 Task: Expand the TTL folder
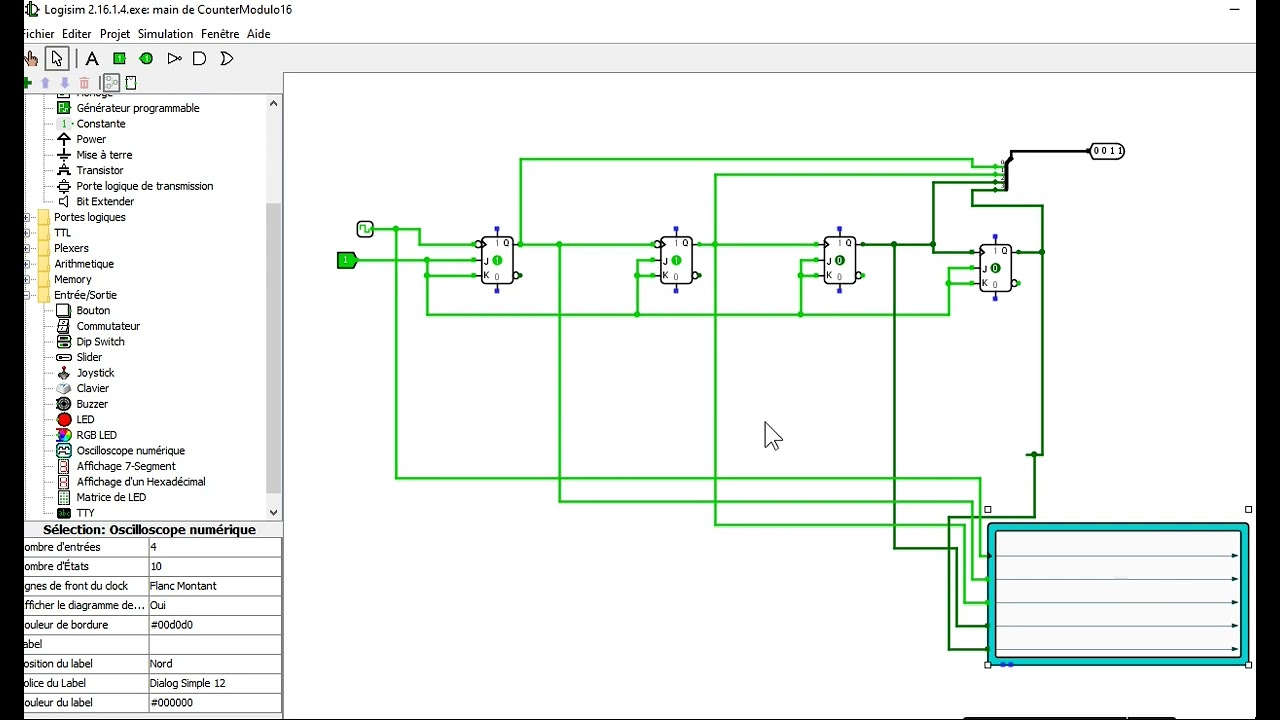(28, 233)
